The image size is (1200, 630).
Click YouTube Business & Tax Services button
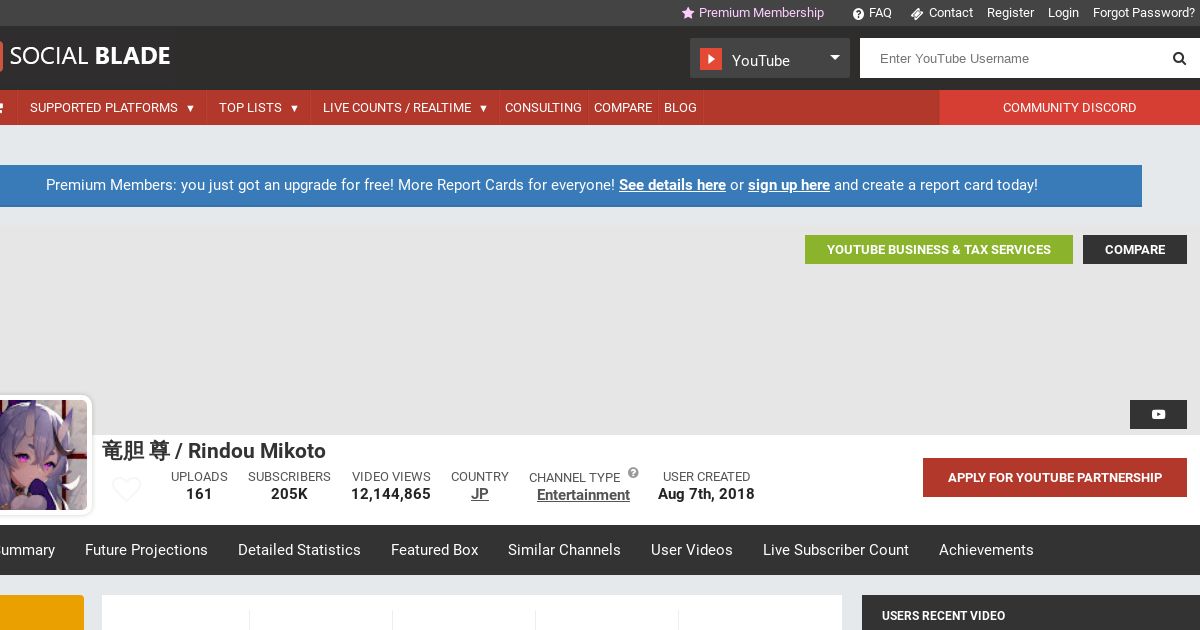click(x=939, y=250)
